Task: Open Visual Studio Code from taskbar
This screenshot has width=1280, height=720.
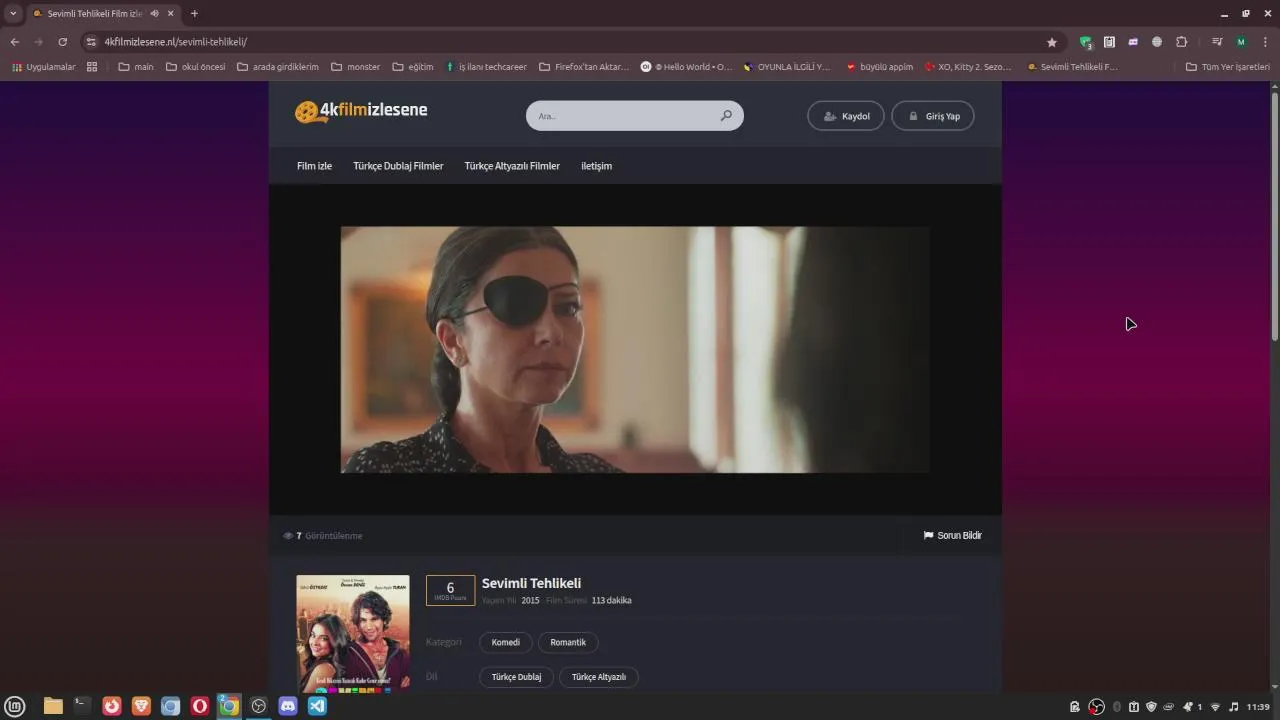Action: [317, 706]
